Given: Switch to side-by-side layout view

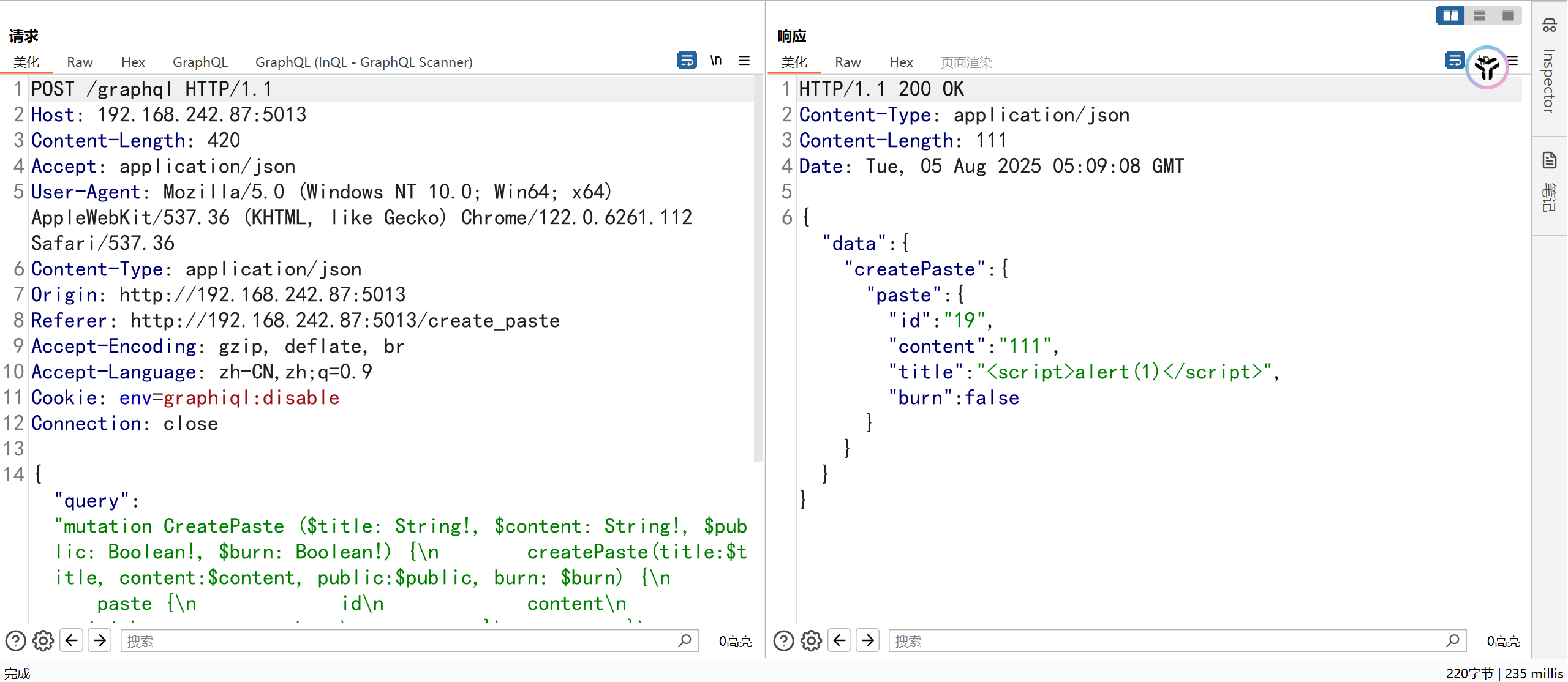Looking at the screenshot, I should click(1450, 15).
